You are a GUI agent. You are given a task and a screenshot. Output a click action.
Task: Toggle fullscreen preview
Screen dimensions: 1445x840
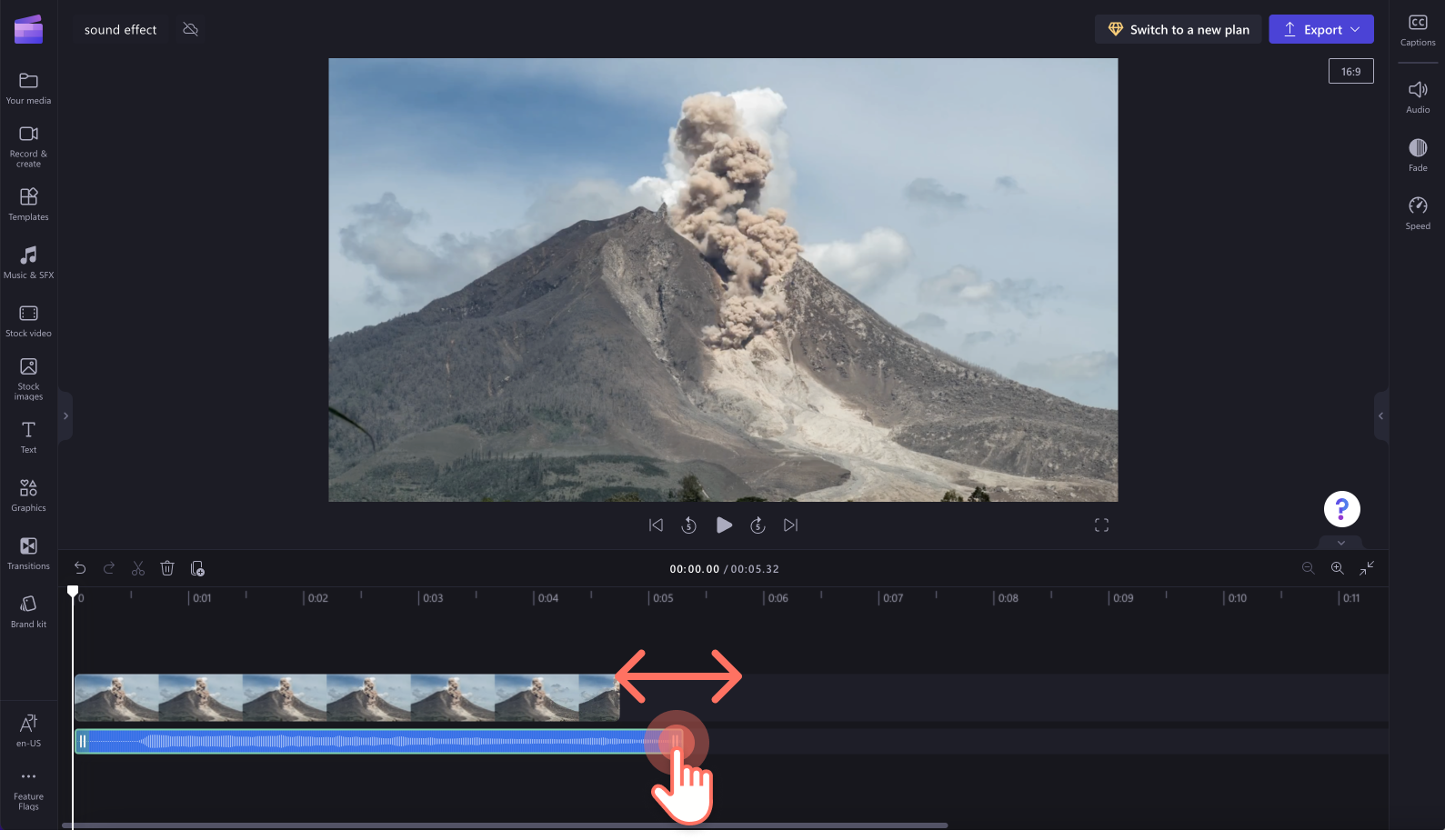[x=1101, y=525]
